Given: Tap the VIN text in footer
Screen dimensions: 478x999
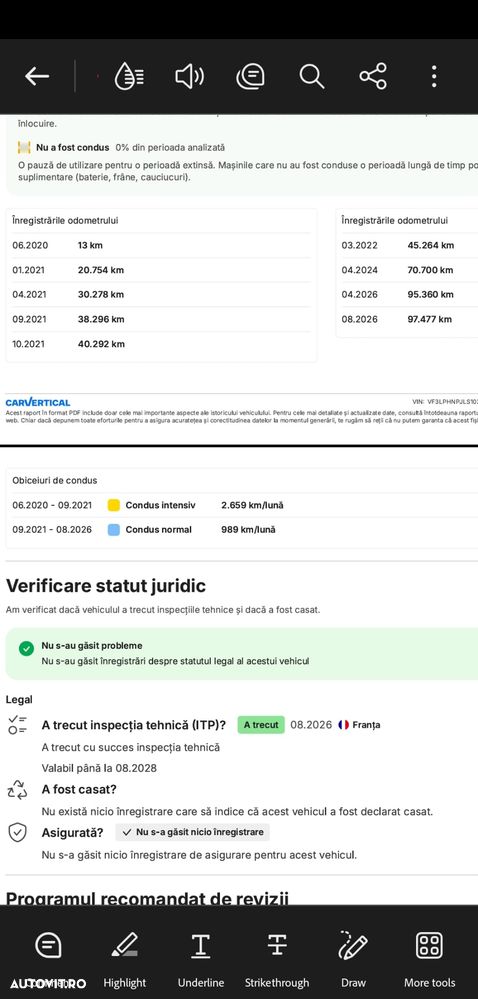Looking at the screenshot, I should pos(445,402).
